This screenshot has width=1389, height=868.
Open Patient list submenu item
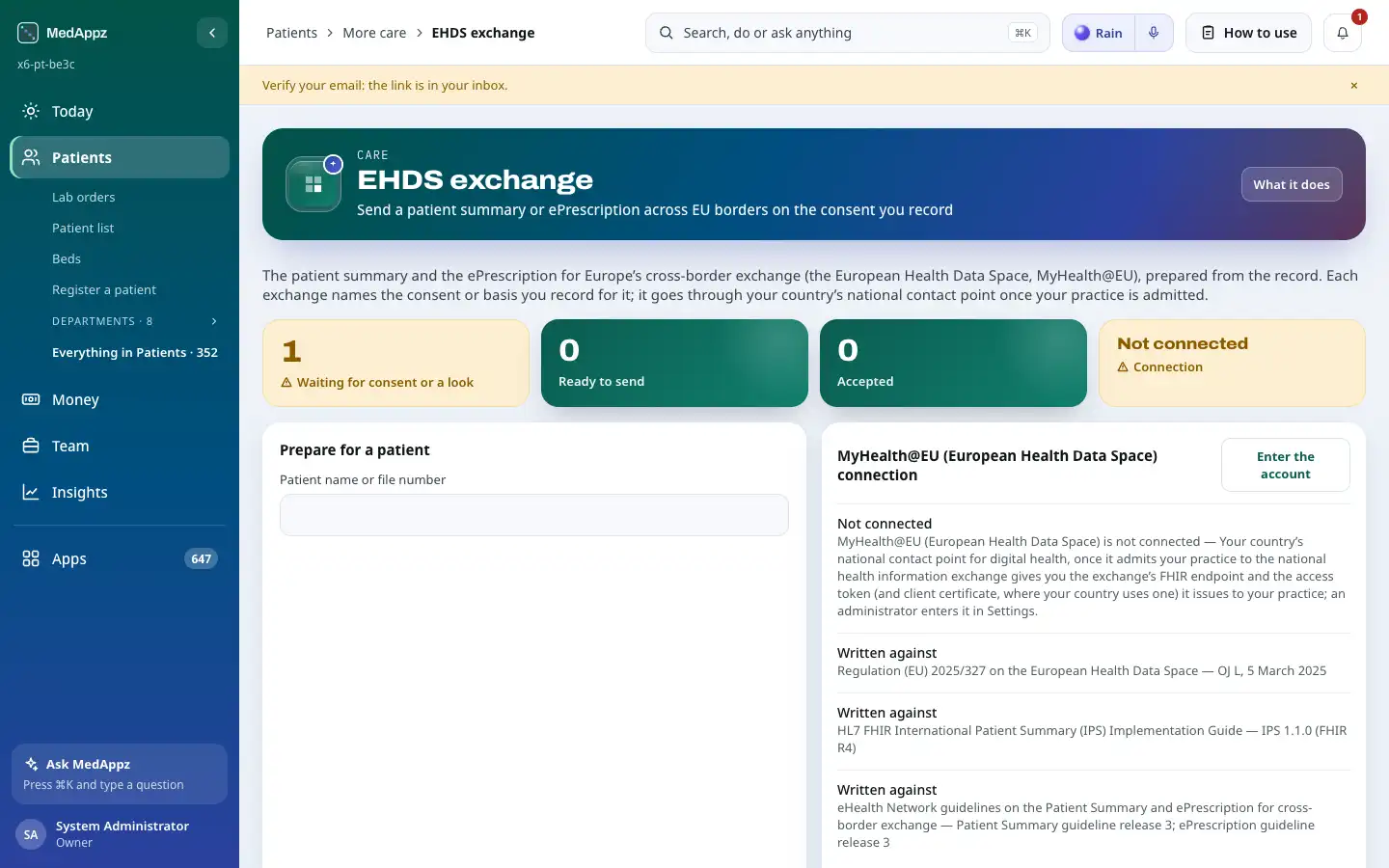tap(83, 228)
